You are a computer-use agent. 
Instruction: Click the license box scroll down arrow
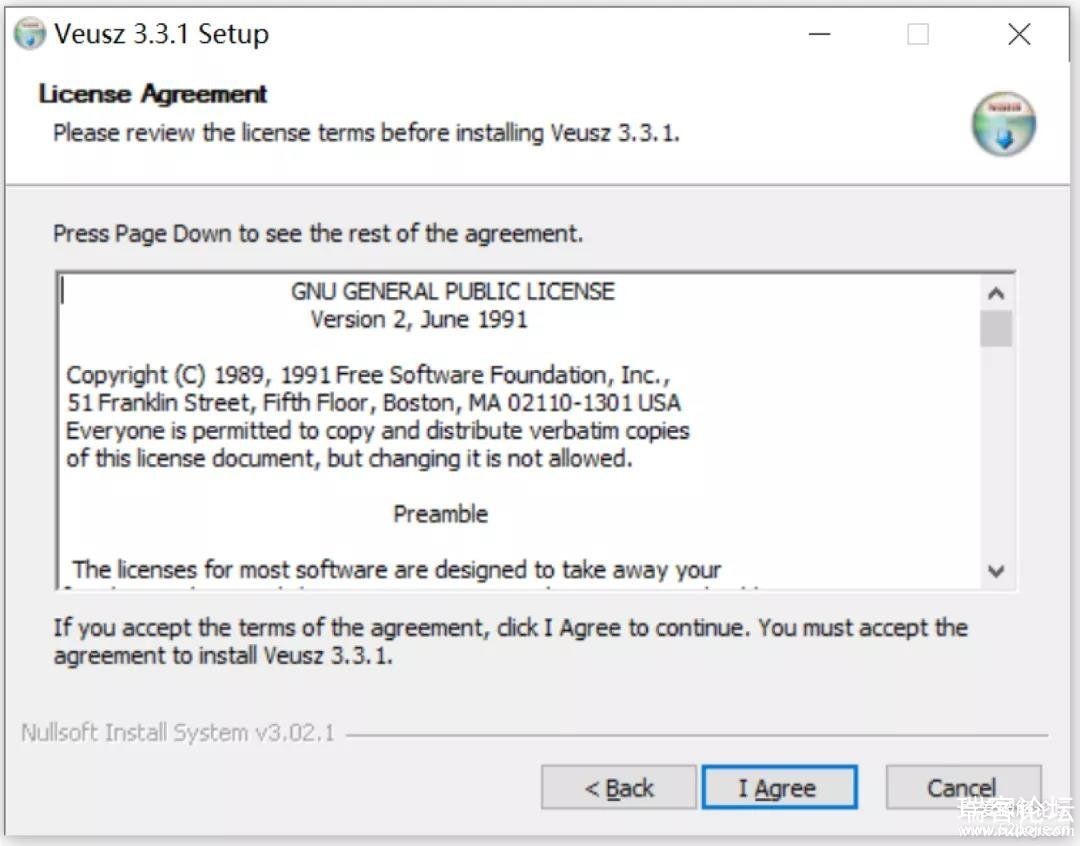(996, 571)
